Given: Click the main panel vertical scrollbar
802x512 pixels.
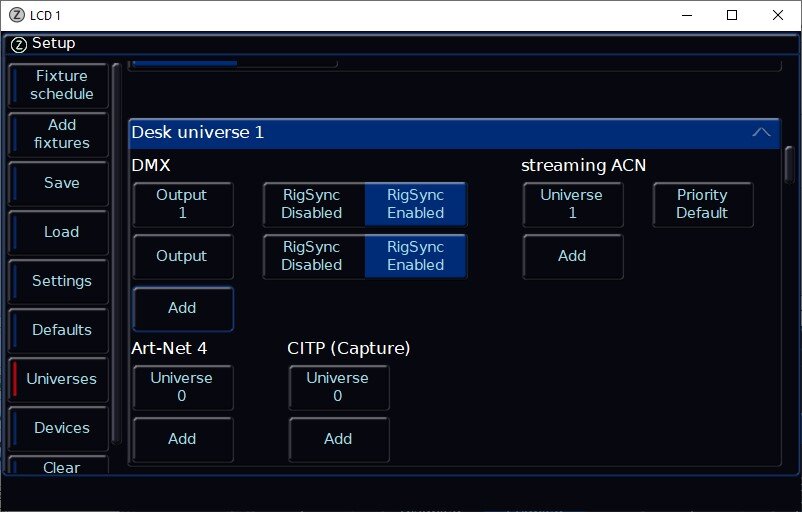Looking at the screenshot, I should (789, 165).
